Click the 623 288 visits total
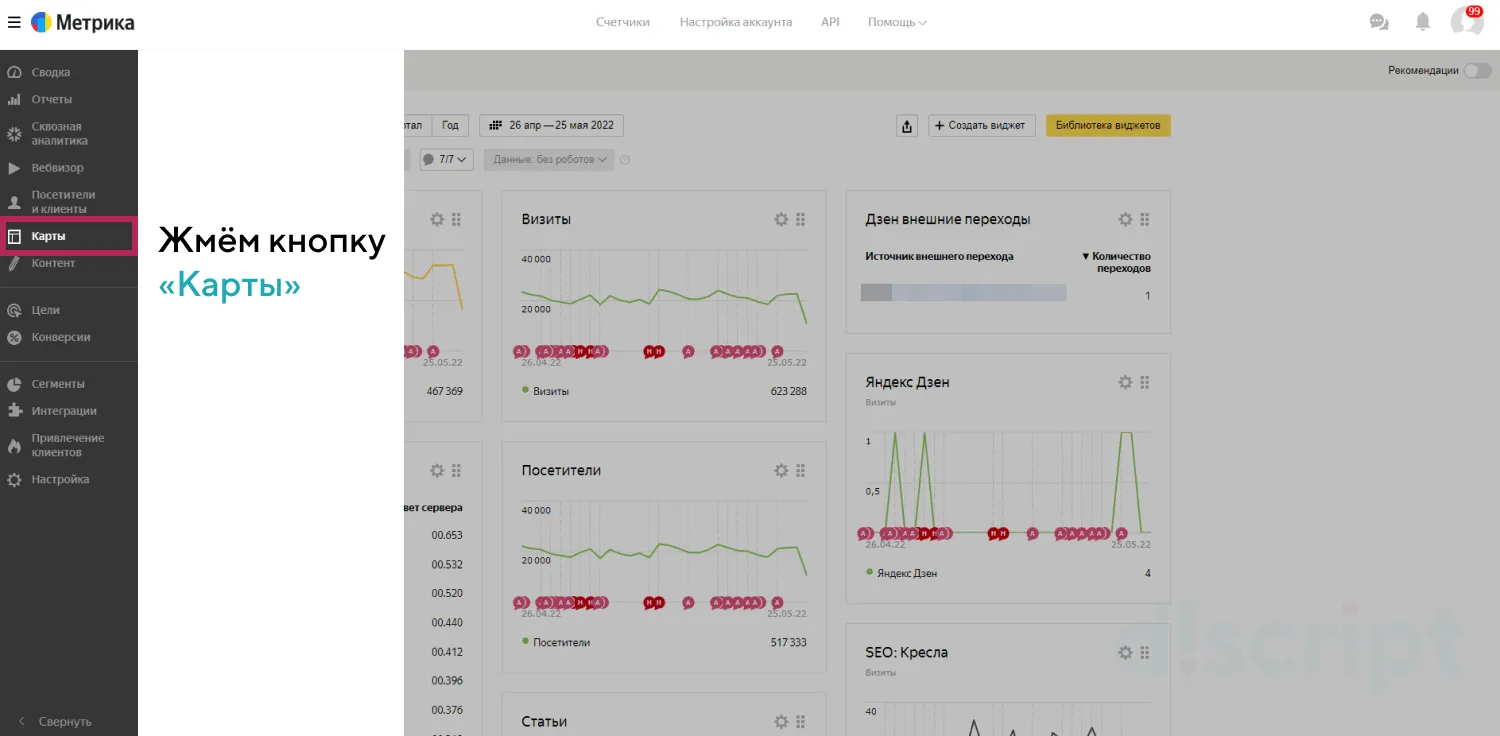This screenshot has height=736, width=1500. [x=788, y=391]
